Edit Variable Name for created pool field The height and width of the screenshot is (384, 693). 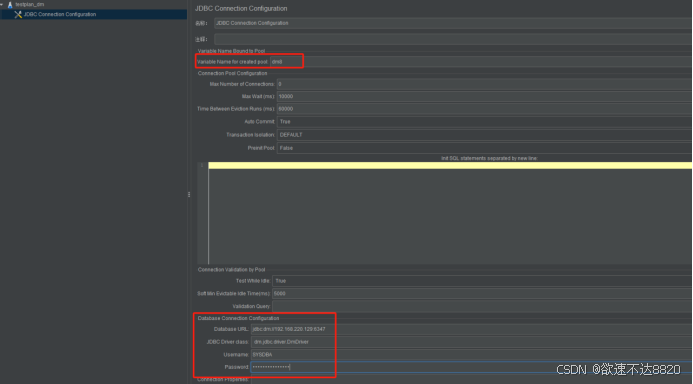tap(481, 62)
